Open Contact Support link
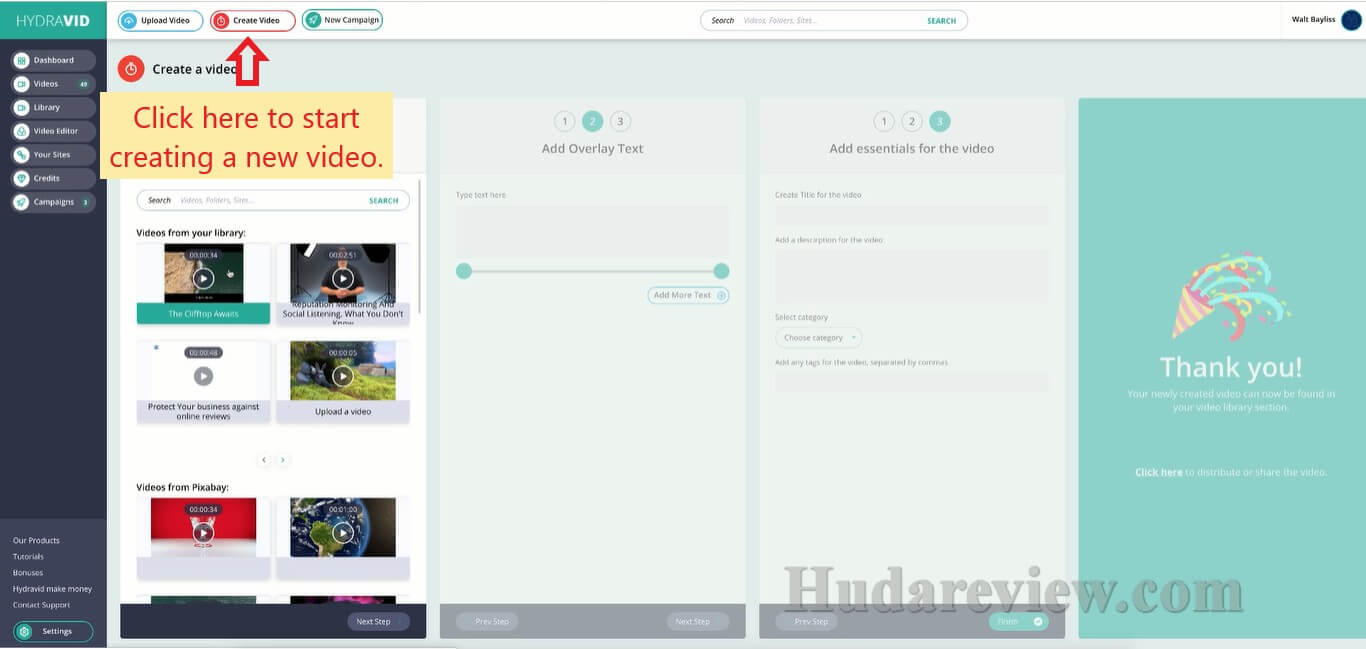This screenshot has height=649, width=1366. pos(41,605)
